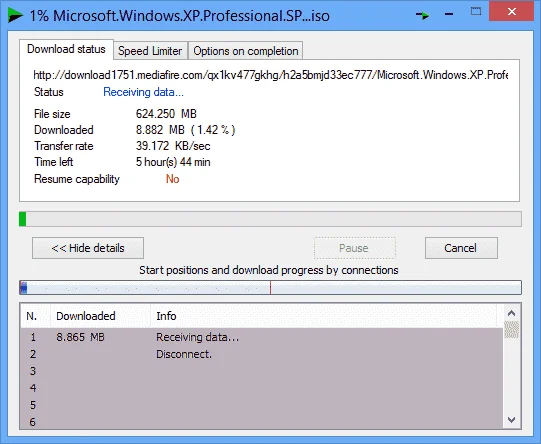The height and width of the screenshot is (444, 541).
Task: Click scroll up arrow in connections list
Action: (x=511, y=313)
